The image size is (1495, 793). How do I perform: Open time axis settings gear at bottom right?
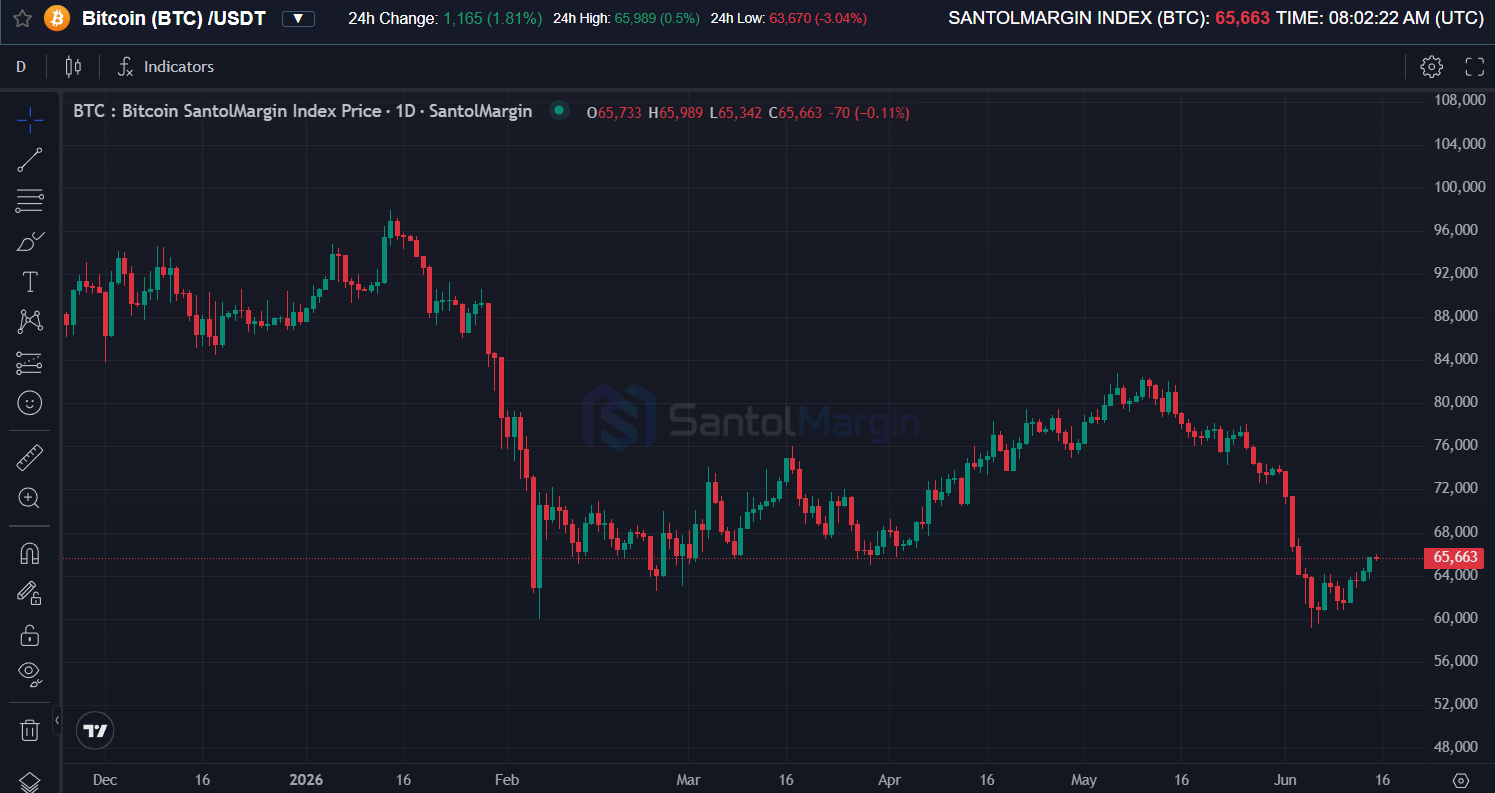(1460, 780)
